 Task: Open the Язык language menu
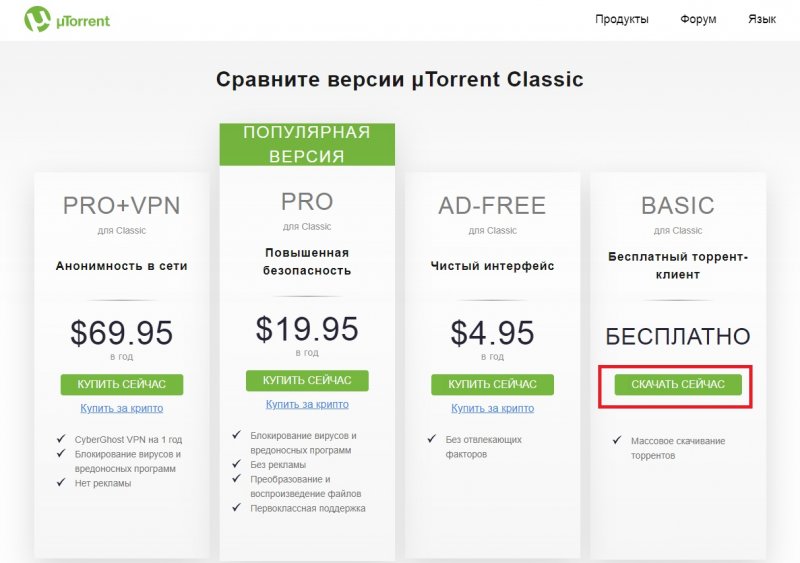click(761, 19)
